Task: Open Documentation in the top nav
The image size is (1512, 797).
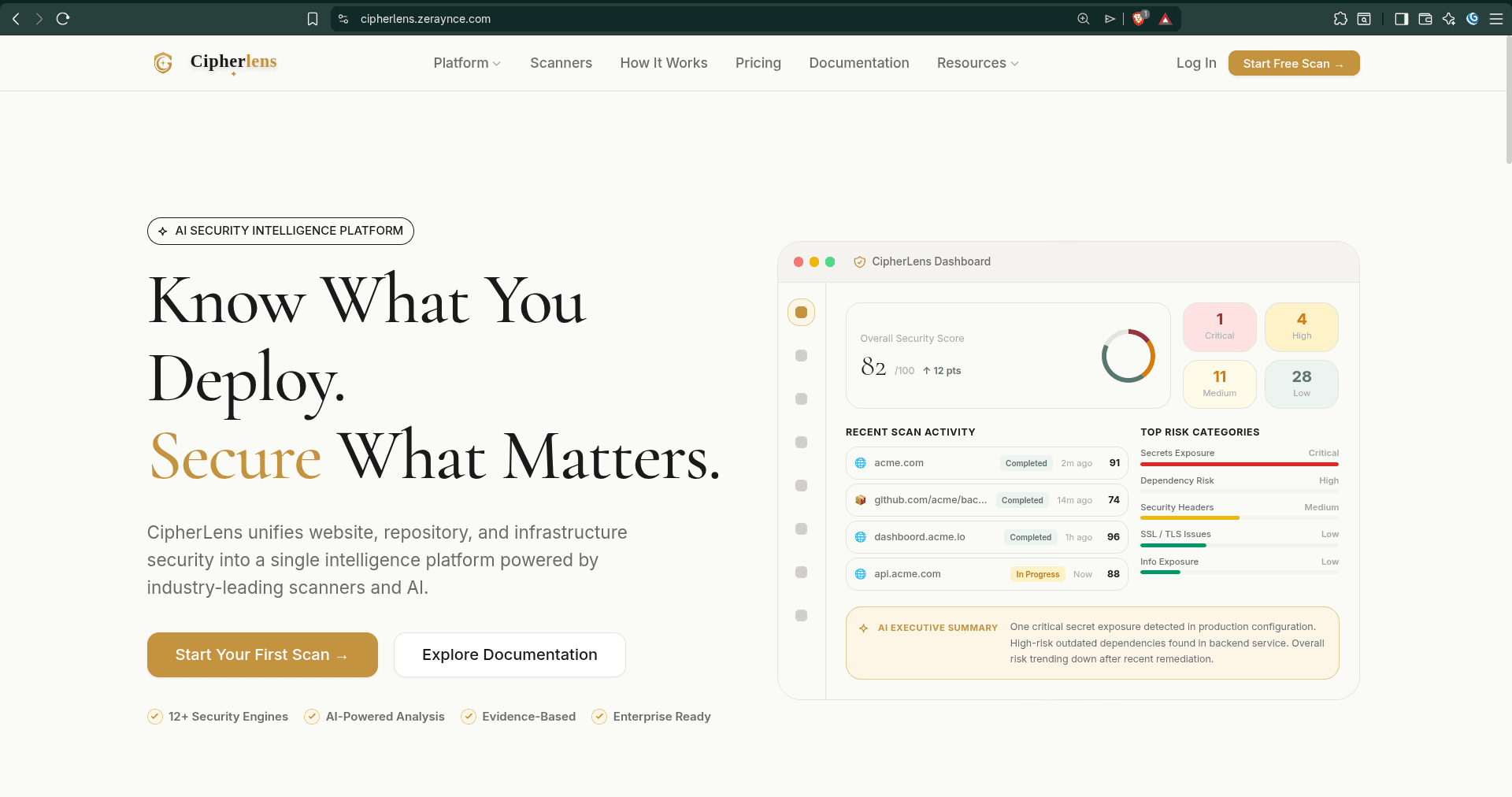Action: pos(859,63)
